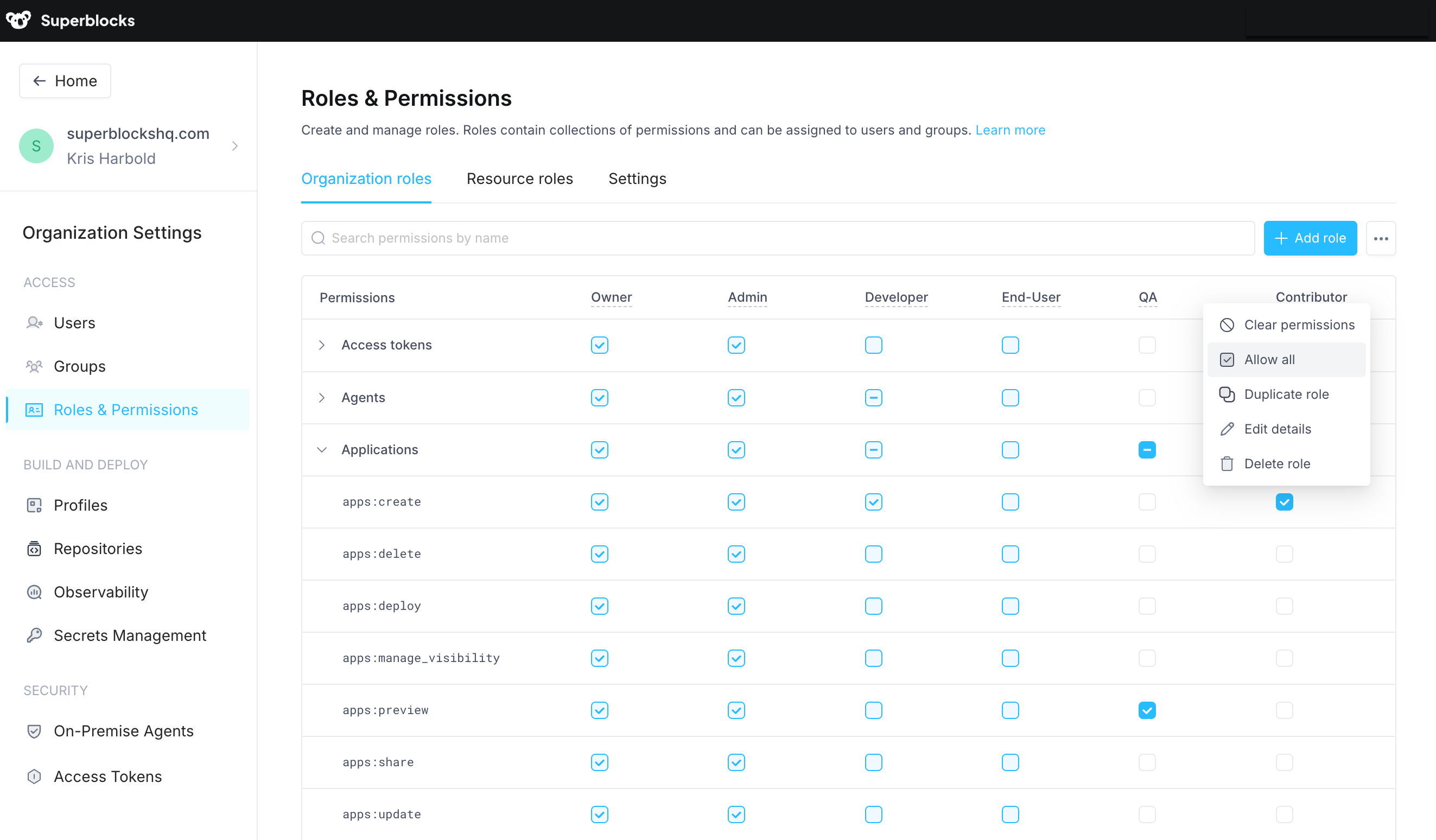Switch to Resource roles tab
This screenshot has height=840, width=1436.
520,178
